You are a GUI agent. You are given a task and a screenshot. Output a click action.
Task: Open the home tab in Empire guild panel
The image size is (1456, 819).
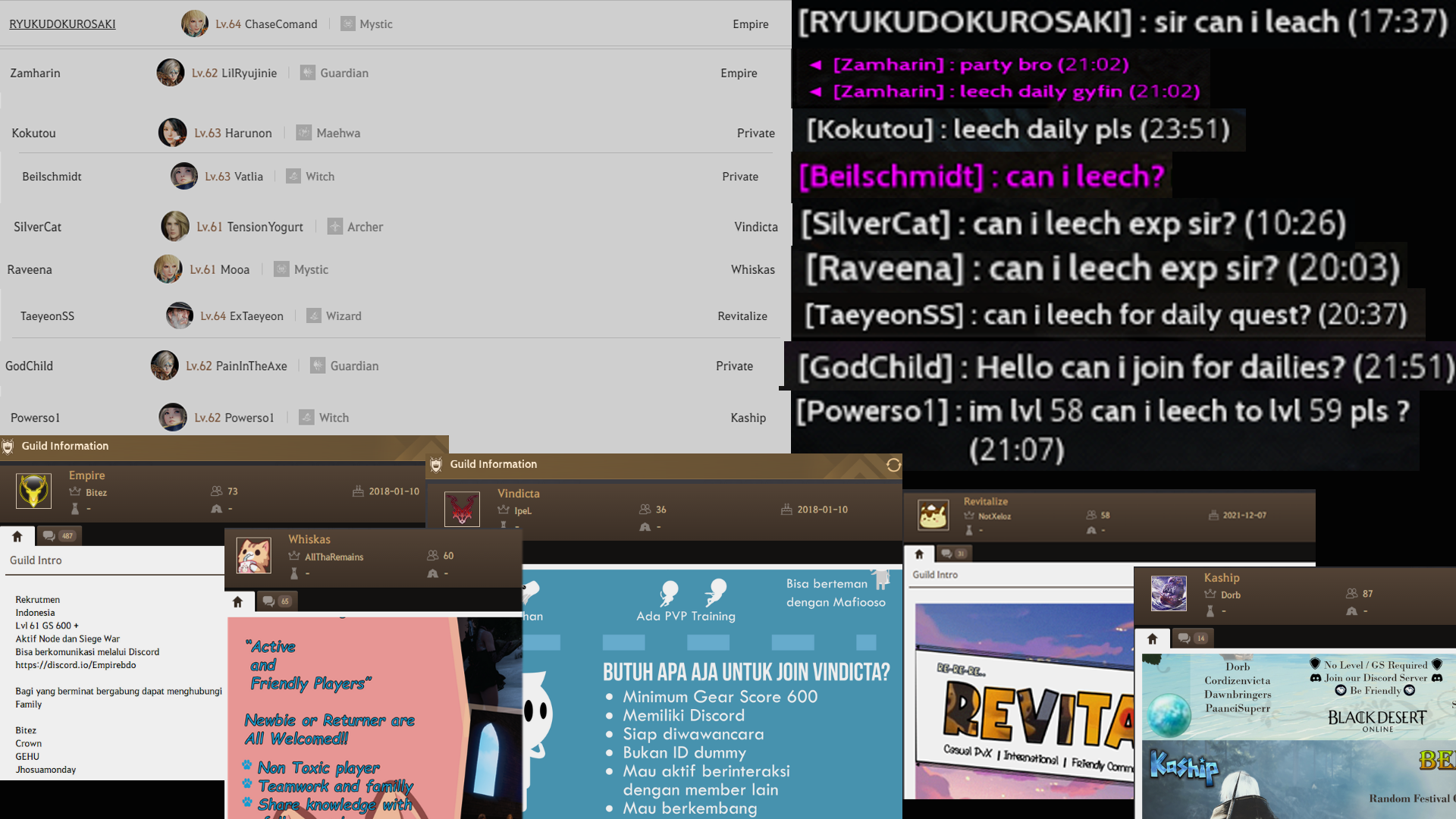[x=17, y=536]
